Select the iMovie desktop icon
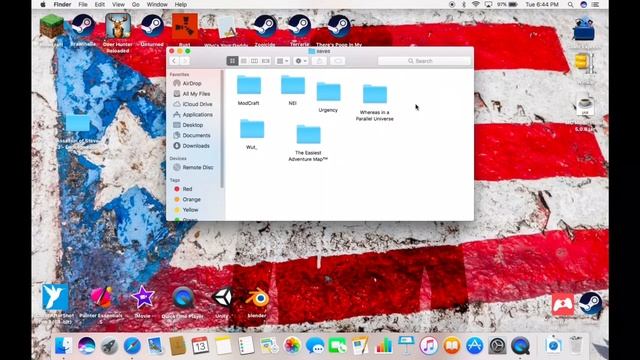 pos(142,298)
